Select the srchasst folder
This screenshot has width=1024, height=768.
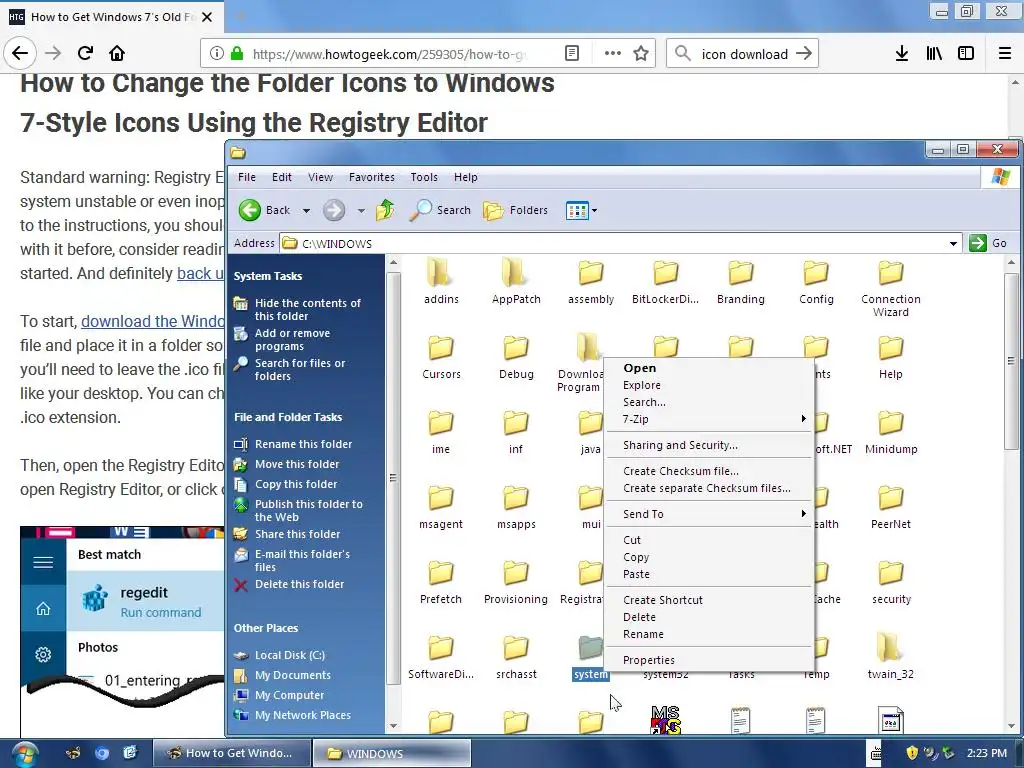pos(516,657)
